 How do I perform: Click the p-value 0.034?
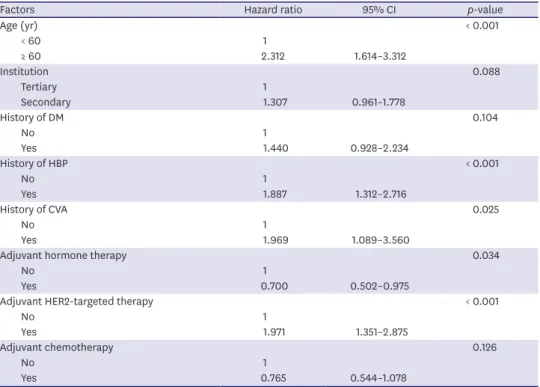(486, 255)
